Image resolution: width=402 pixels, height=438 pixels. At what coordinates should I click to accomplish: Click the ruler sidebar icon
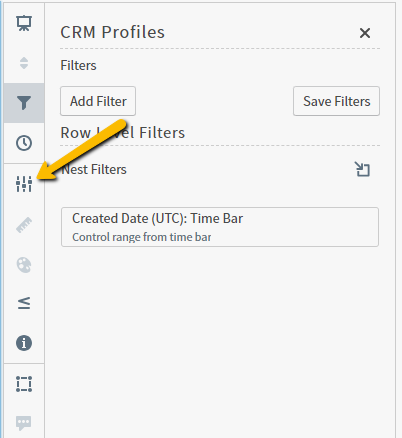click(24, 225)
